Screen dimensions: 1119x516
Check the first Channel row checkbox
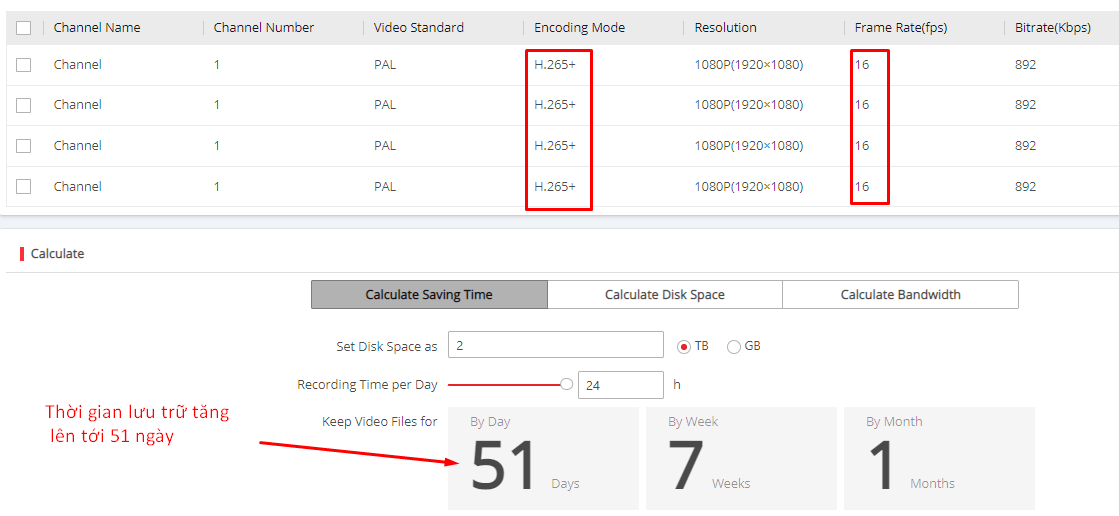point(24,65)
